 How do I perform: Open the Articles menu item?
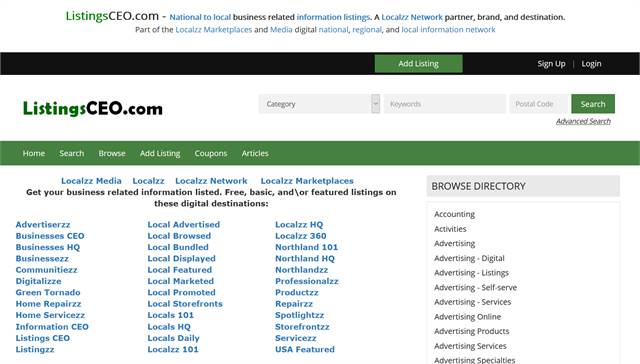tap(255, 153)
